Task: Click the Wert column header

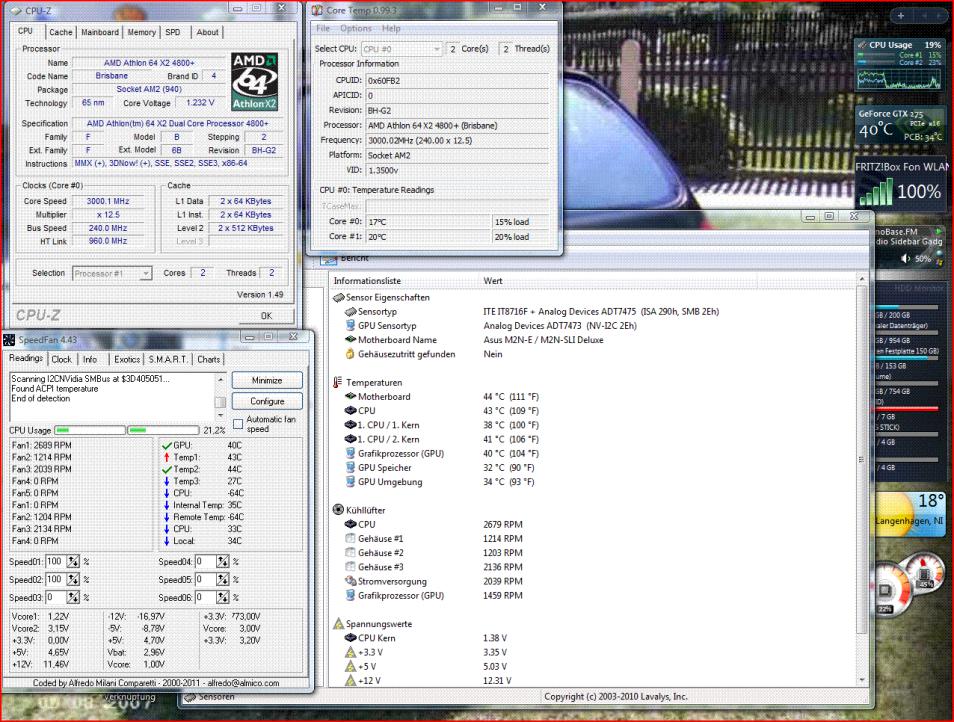Action: click(493, 281)
